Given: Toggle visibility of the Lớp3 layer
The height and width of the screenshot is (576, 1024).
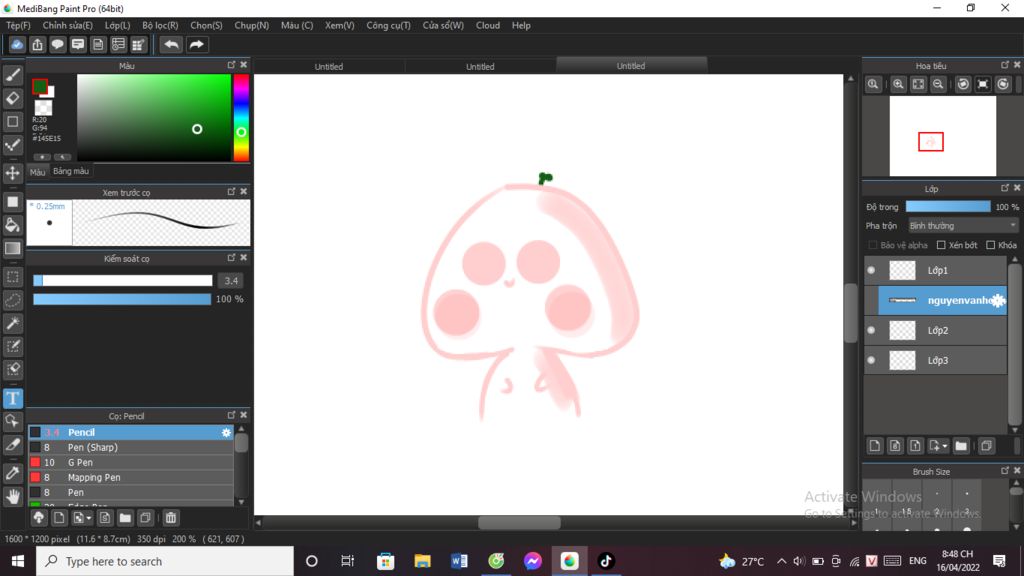Looking at the screenshot, I should (x=871, y=360).
